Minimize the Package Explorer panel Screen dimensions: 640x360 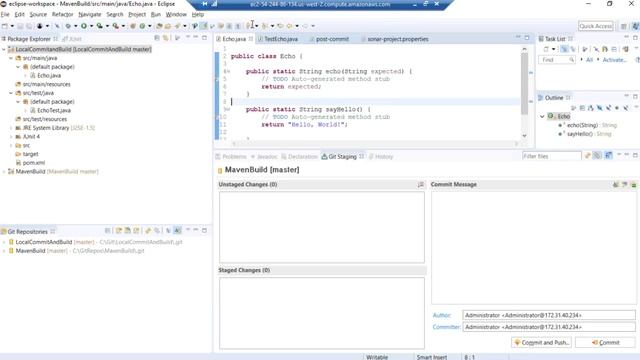coord(196,38)
